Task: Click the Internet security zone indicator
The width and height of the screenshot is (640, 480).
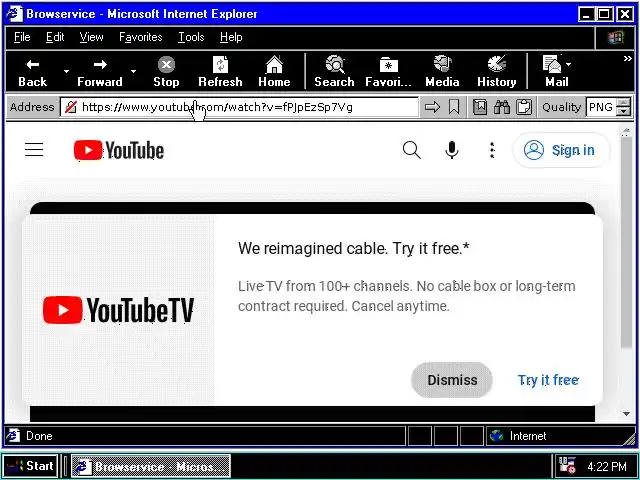Action: click(559, 436)
